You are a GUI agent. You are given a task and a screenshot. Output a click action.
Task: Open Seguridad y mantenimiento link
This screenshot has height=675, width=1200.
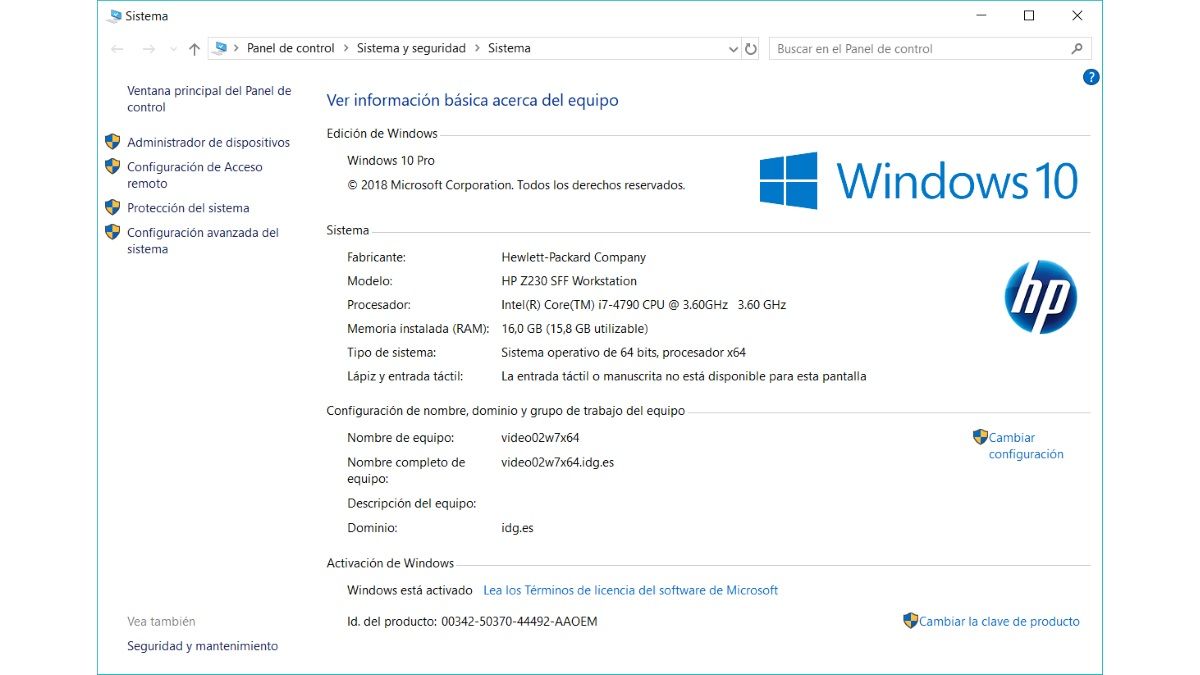click(x=201, y=646)
